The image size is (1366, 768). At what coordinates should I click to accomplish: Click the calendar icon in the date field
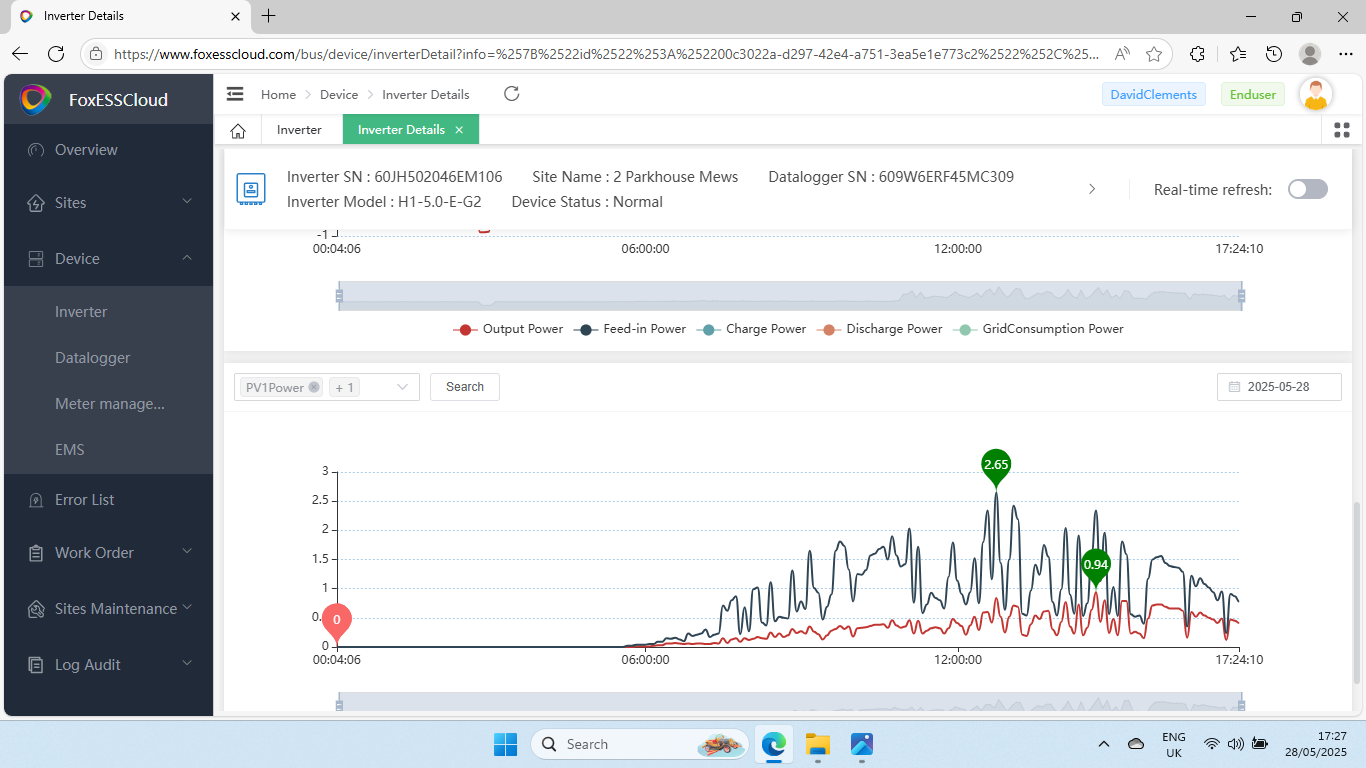point(1234,387)
